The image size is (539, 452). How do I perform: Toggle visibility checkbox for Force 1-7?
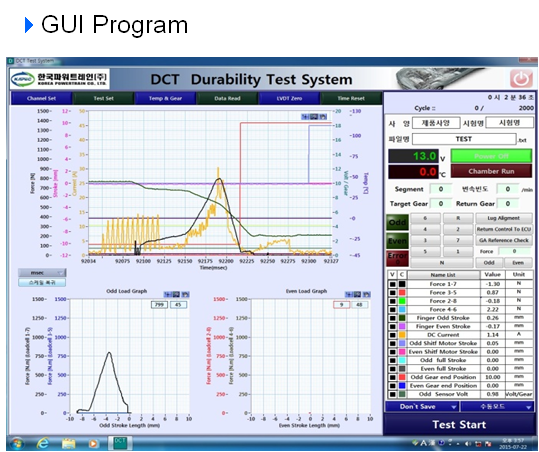[393, 284]
